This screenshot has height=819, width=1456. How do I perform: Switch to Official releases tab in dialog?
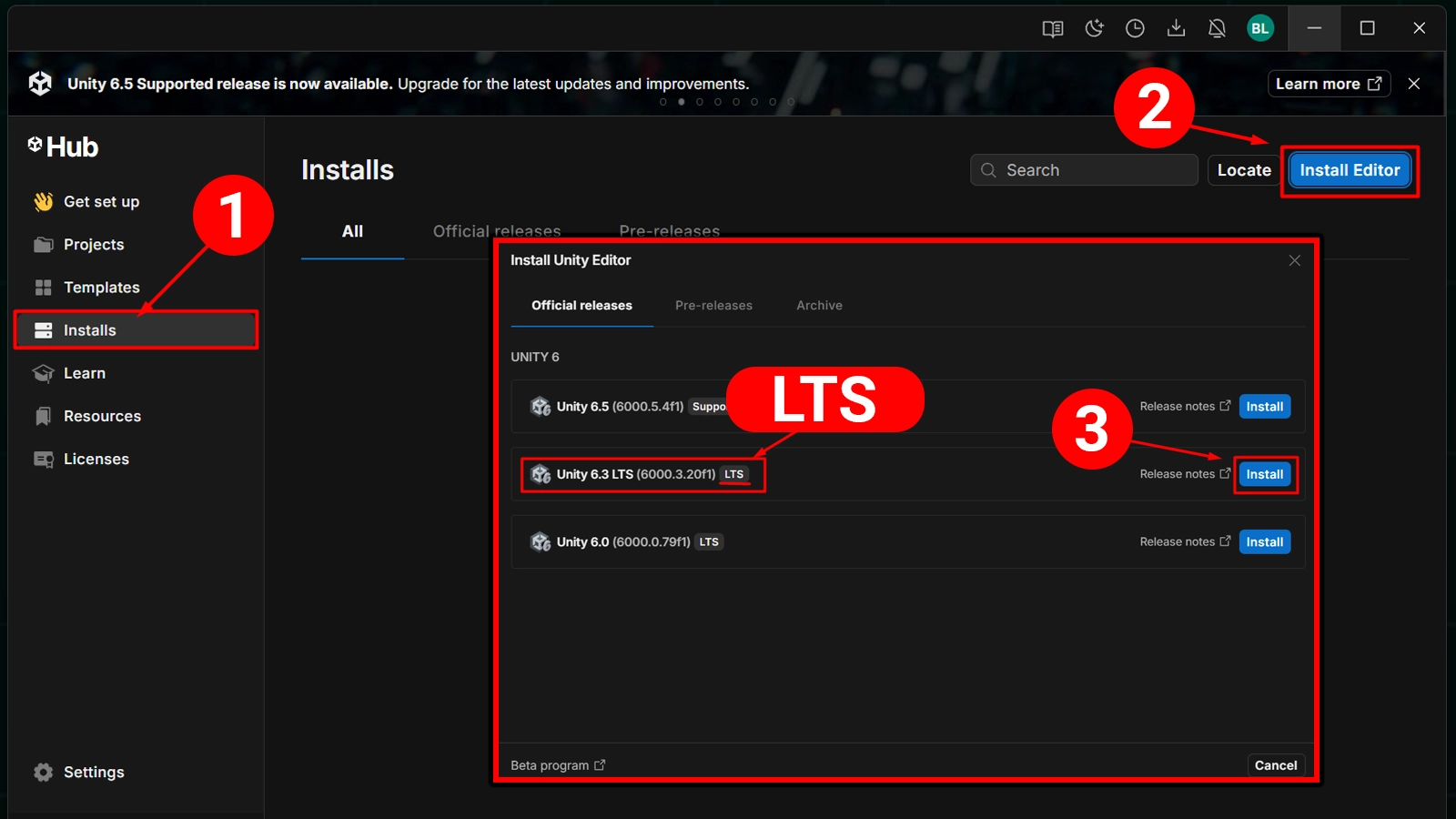tap(581, 306)
